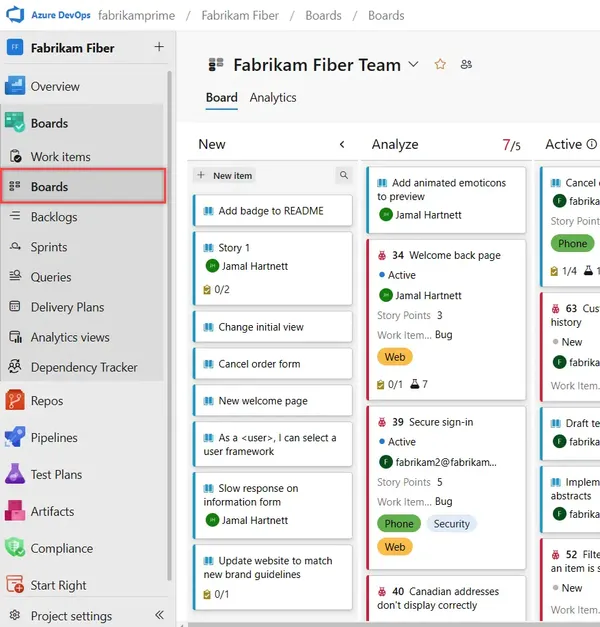Switch to the Board tab
This screenshot has height=627, width=600.
(x=222, y=98)
